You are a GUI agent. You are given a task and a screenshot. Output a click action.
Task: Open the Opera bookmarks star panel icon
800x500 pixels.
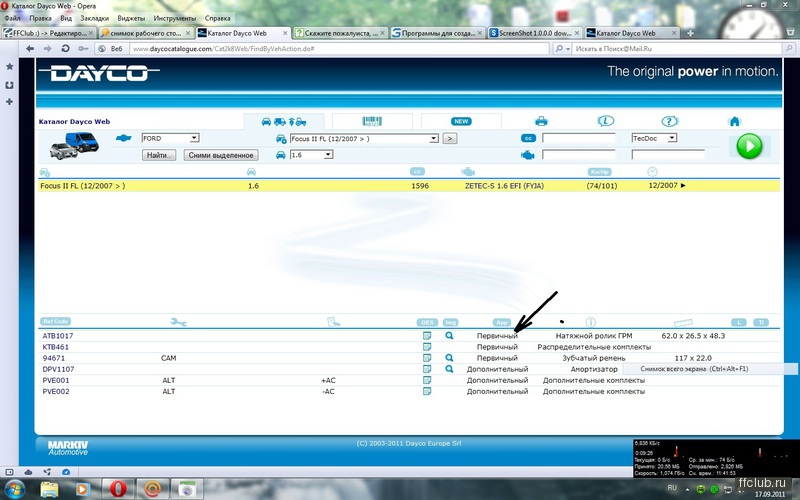(9, 67)
